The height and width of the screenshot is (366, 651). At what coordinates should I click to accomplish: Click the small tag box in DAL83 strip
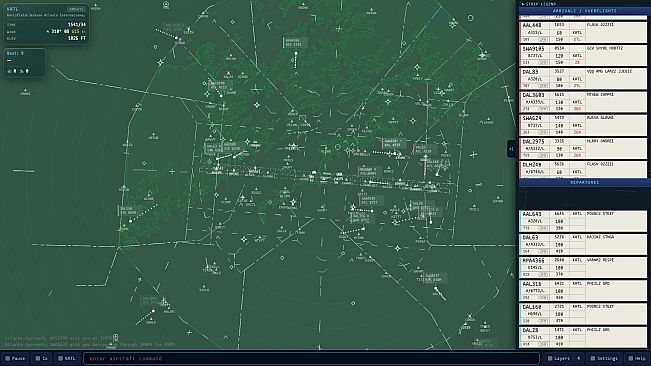[543, 86]
